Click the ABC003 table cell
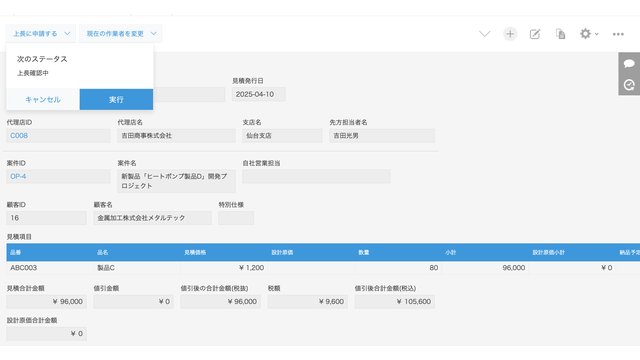Viewport: 640px width, 360px height. tap(50, 268)
